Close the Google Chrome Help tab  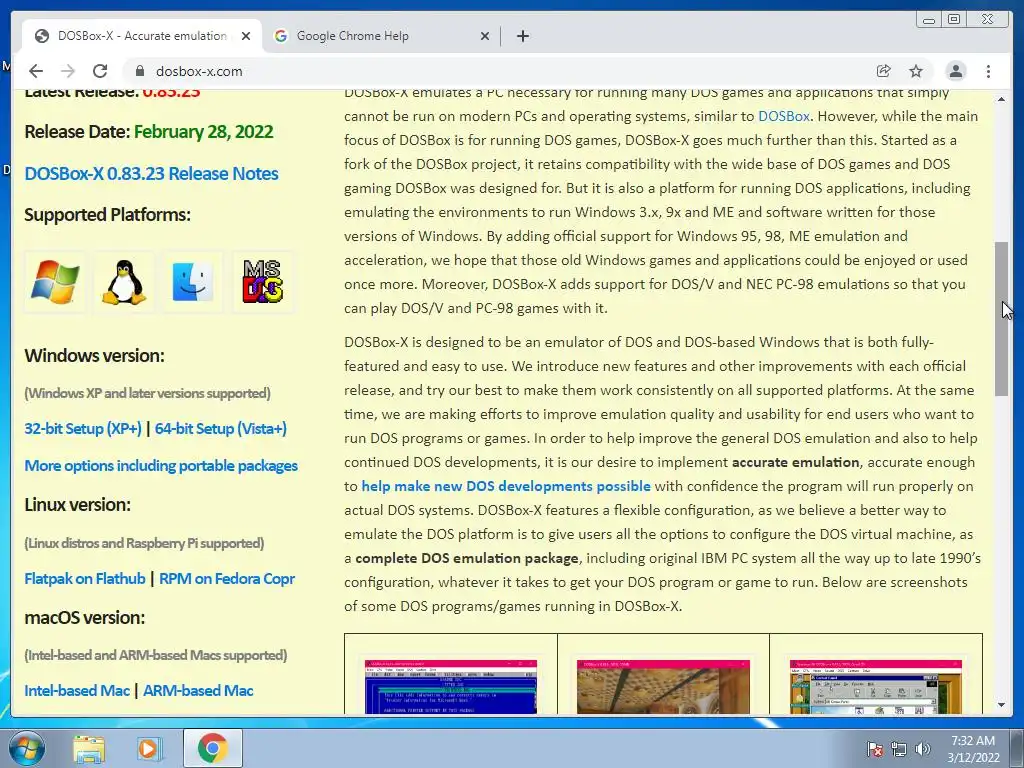(485, 36)
